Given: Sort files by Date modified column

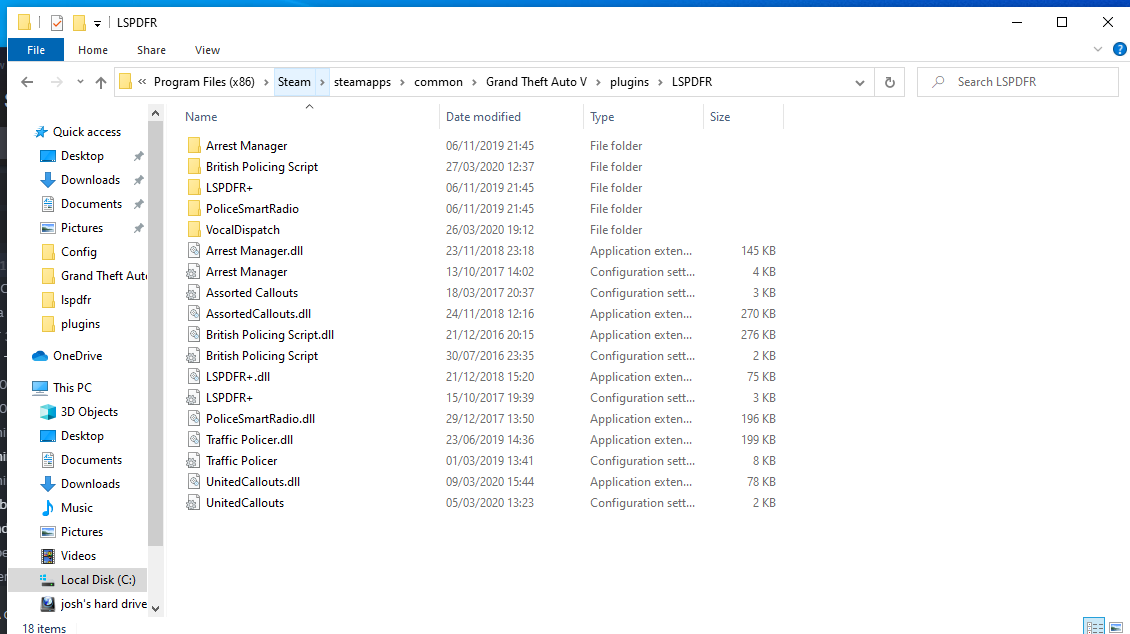Looking at the screenshot, I should pos(483,117).
